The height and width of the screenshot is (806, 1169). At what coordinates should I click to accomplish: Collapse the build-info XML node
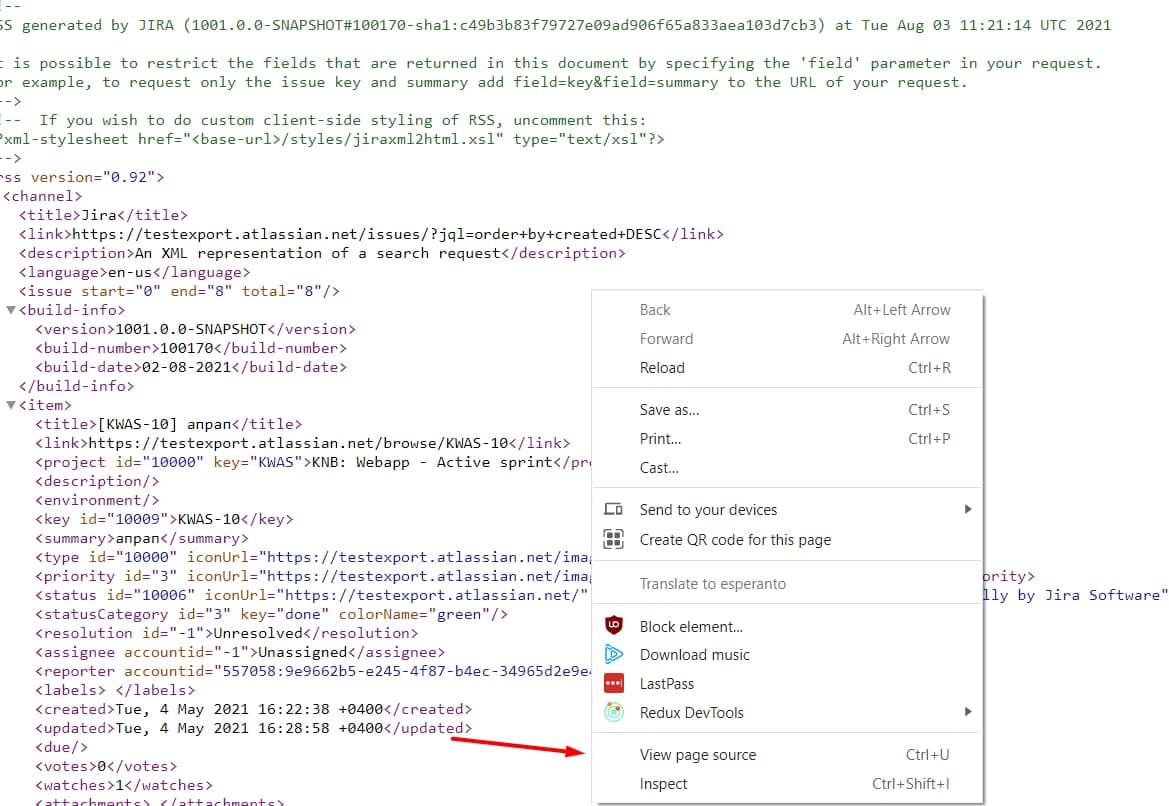11,310
